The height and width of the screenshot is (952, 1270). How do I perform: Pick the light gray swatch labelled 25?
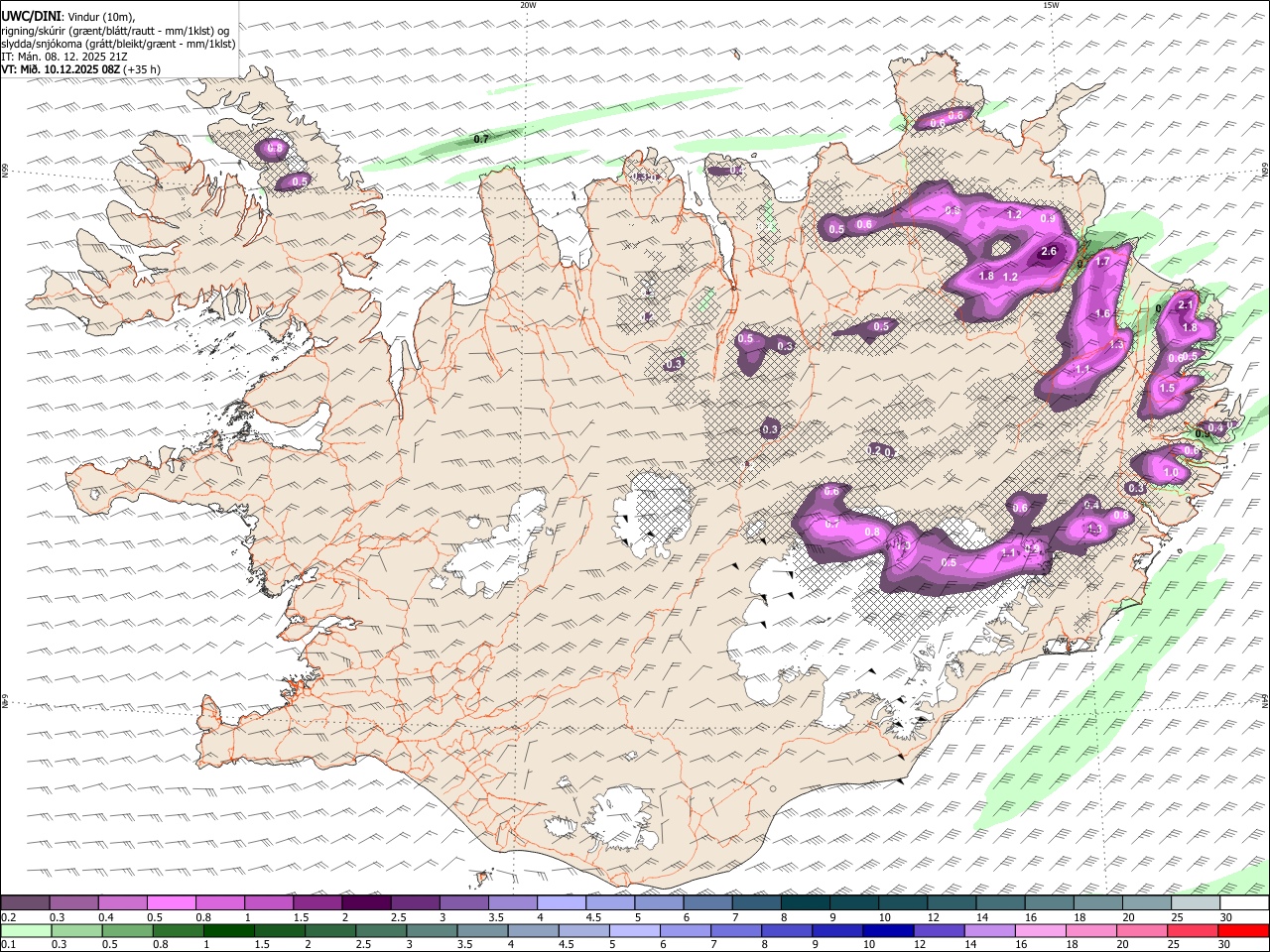(x=1195, y=903)
